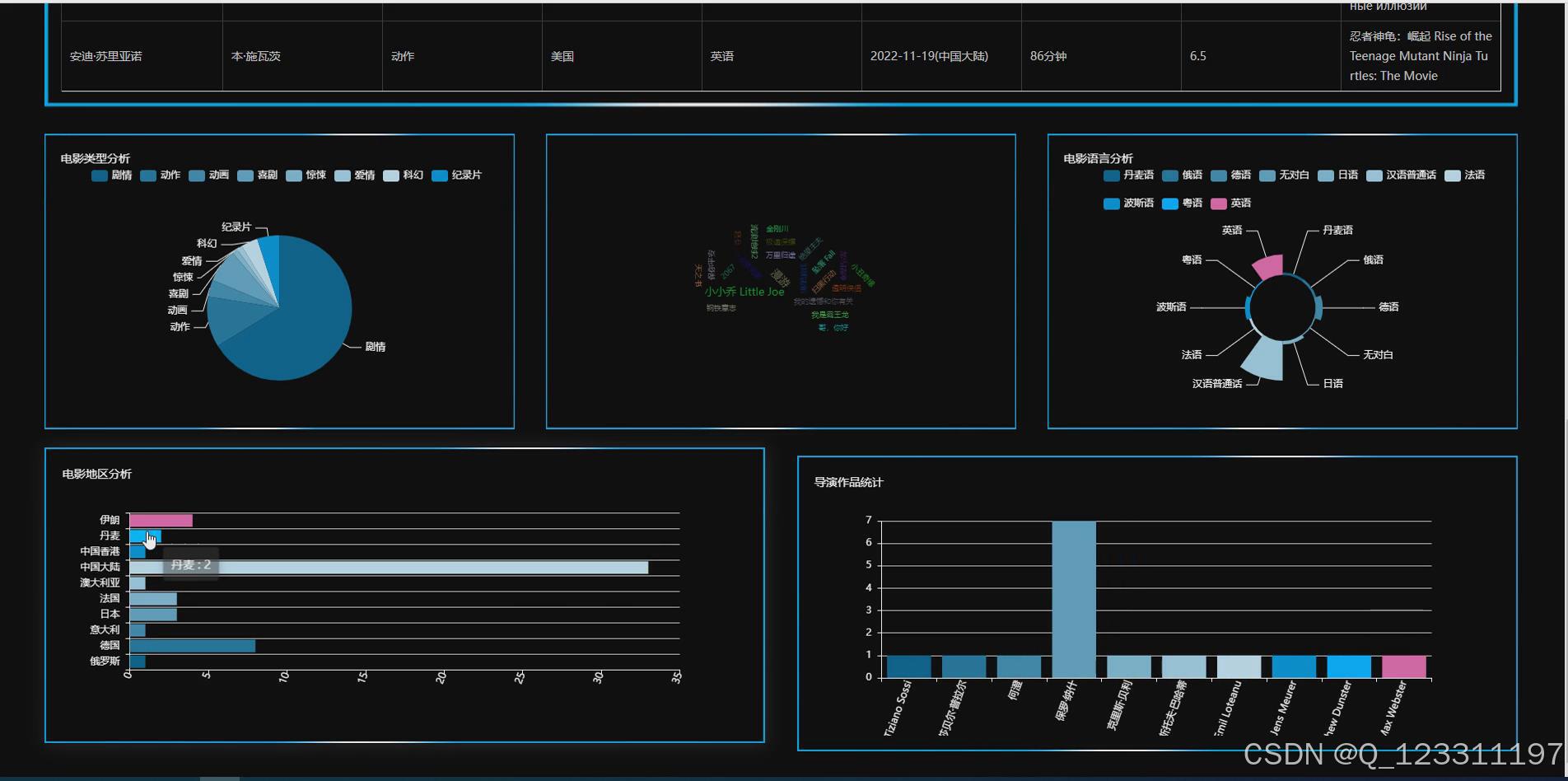Image resolution: width=1568 pixels, height=781 pixels.
Task: Click word cloud entry 小小乔 Little Joe
Action: pyautogui.click(x=744, y=292)
